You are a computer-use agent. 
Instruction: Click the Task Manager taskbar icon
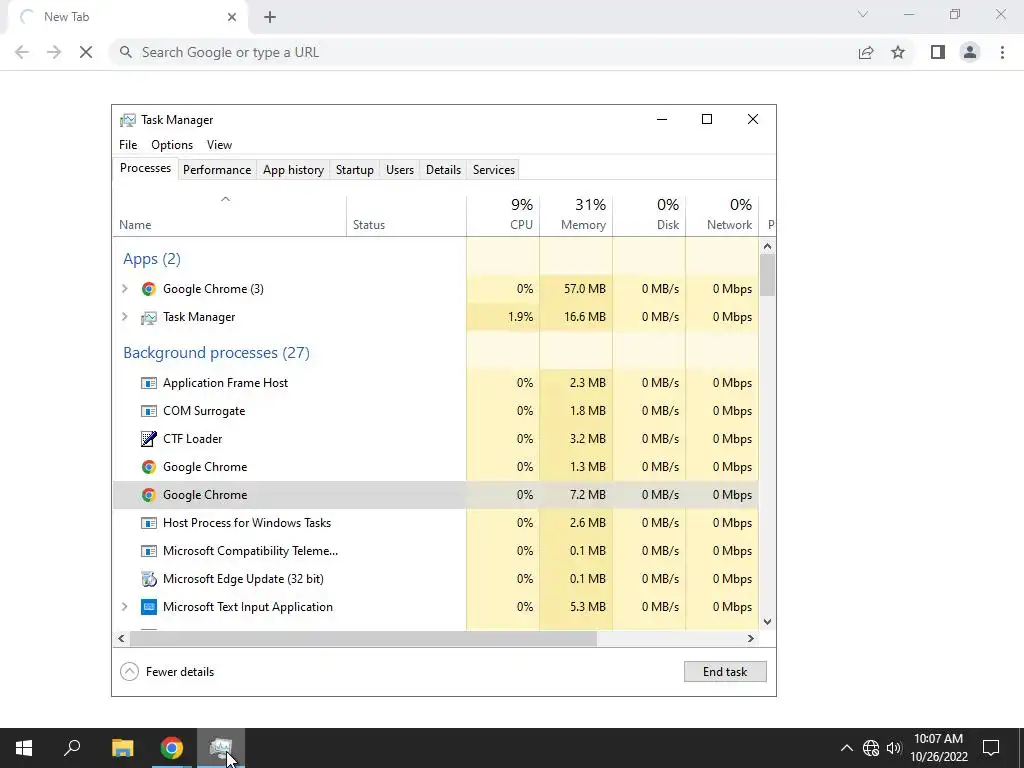point(221,748)
